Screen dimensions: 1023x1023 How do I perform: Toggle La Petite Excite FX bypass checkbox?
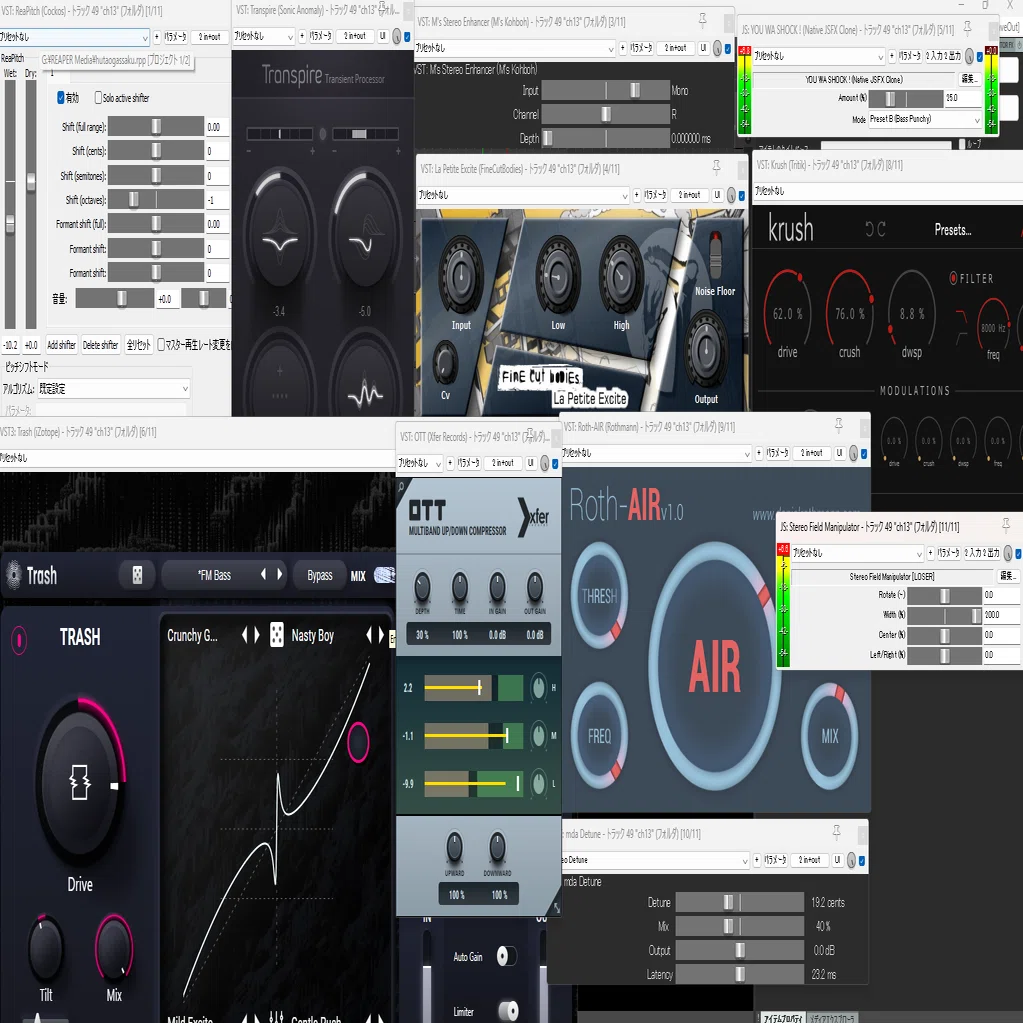(742, 195)
